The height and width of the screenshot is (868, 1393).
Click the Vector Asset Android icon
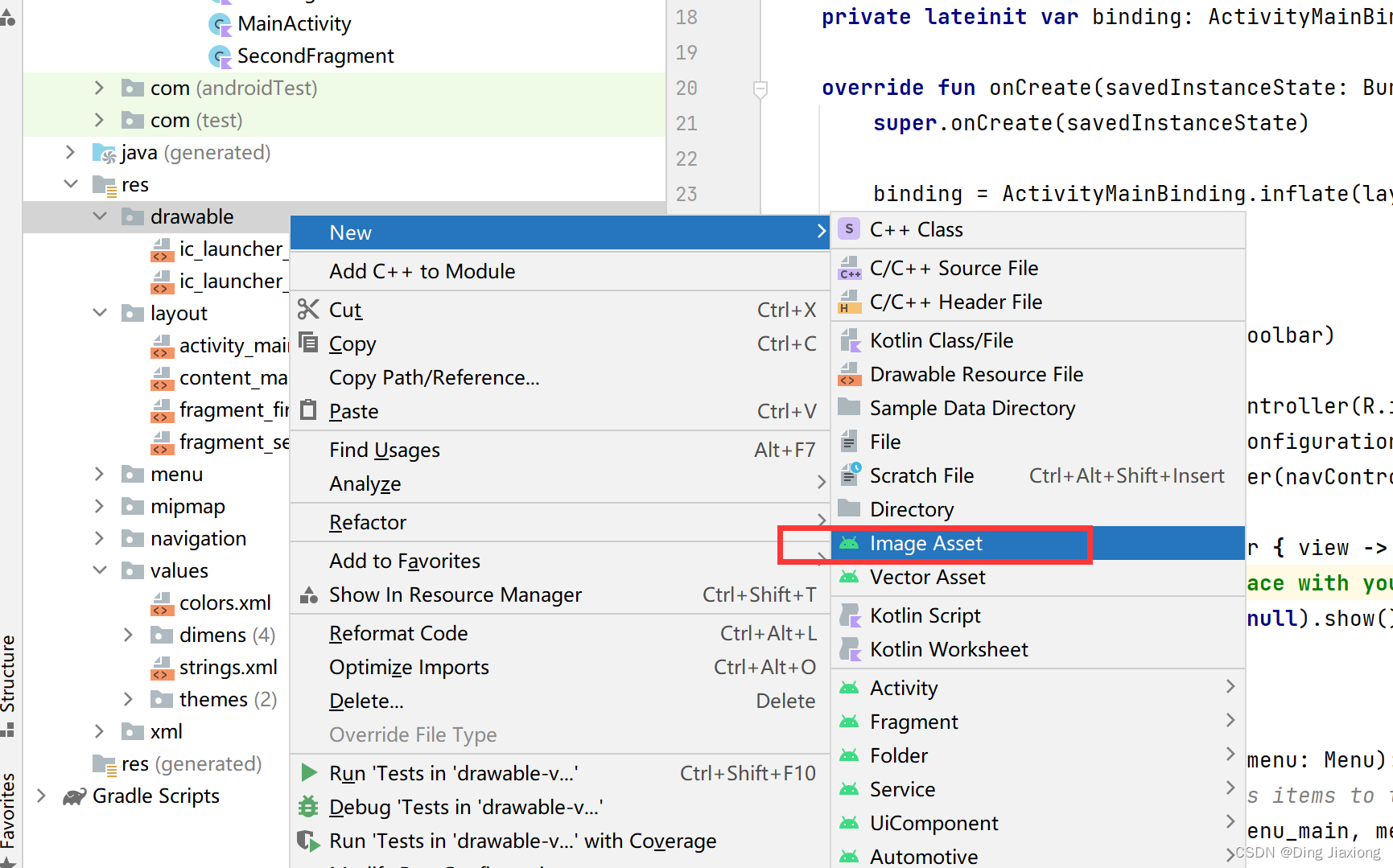(849, 577)
